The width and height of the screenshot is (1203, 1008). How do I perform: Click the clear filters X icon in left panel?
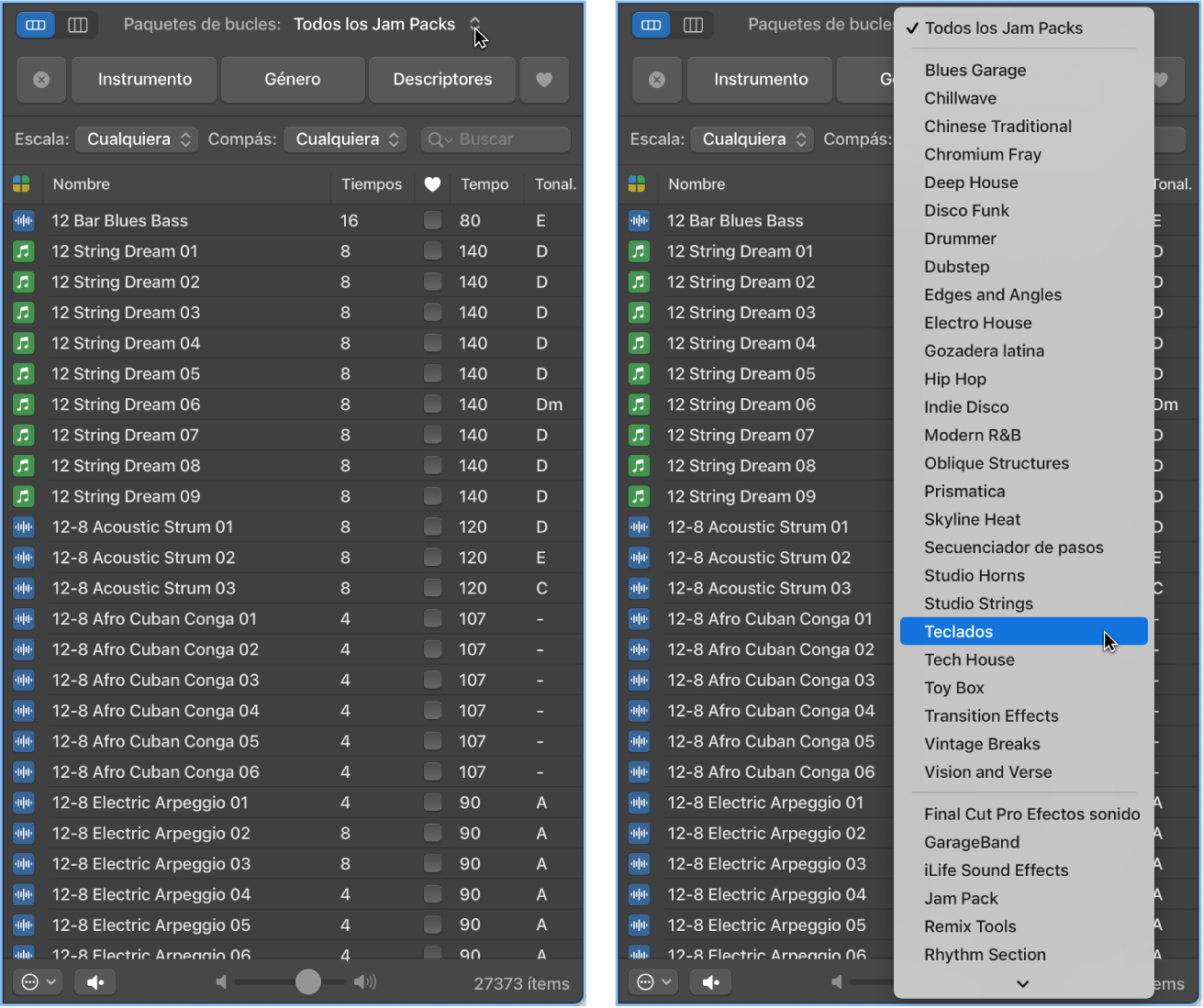click(x=41, y=80)
